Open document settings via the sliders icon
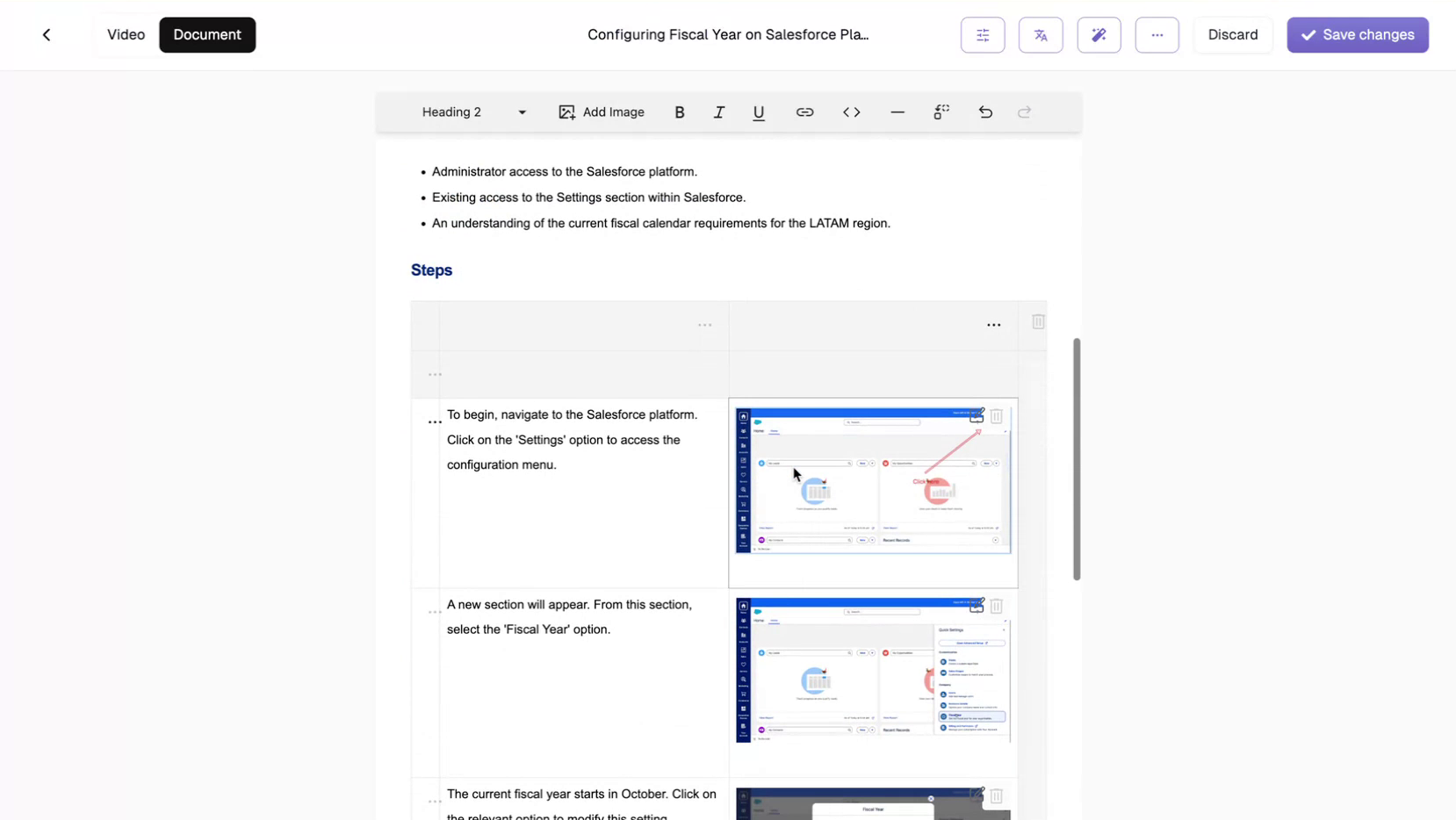Image resolution: width=1456 pixels, height=820 pixels. pyautogui.click(x=983, y=35)
